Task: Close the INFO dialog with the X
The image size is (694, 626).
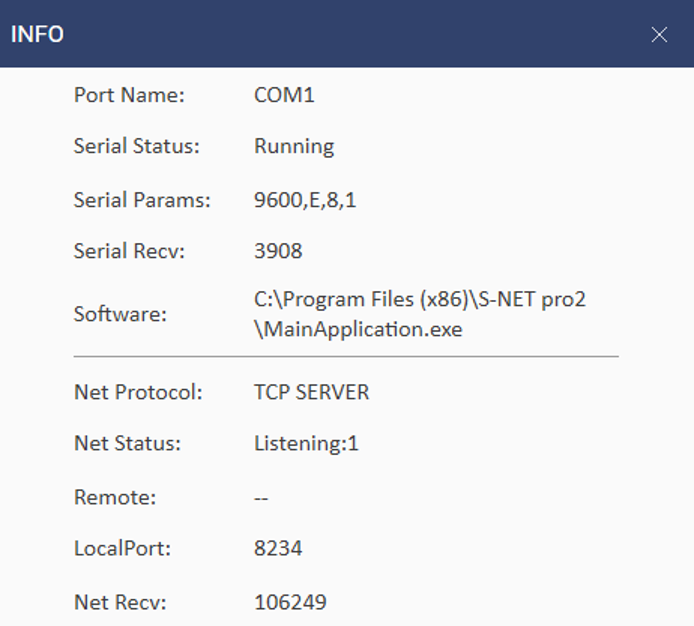Action: point(659,35)
